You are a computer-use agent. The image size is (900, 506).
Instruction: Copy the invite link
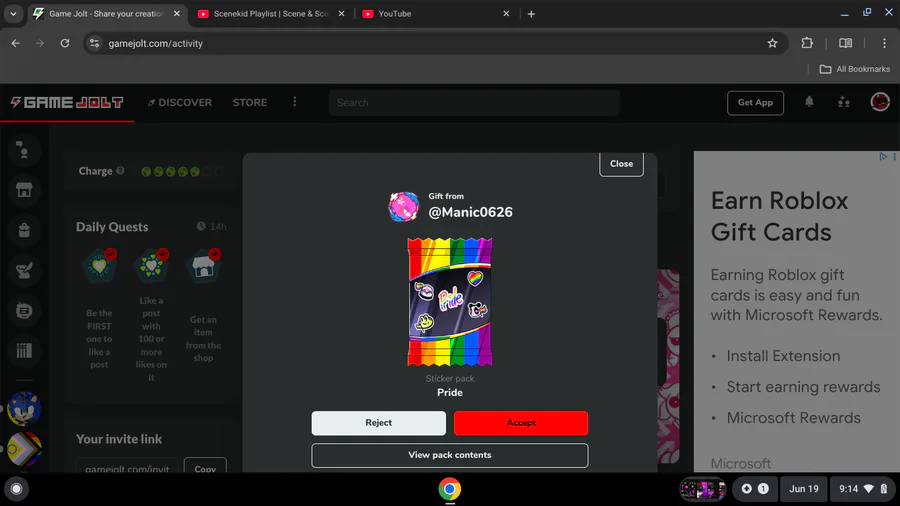coord(205,468)
